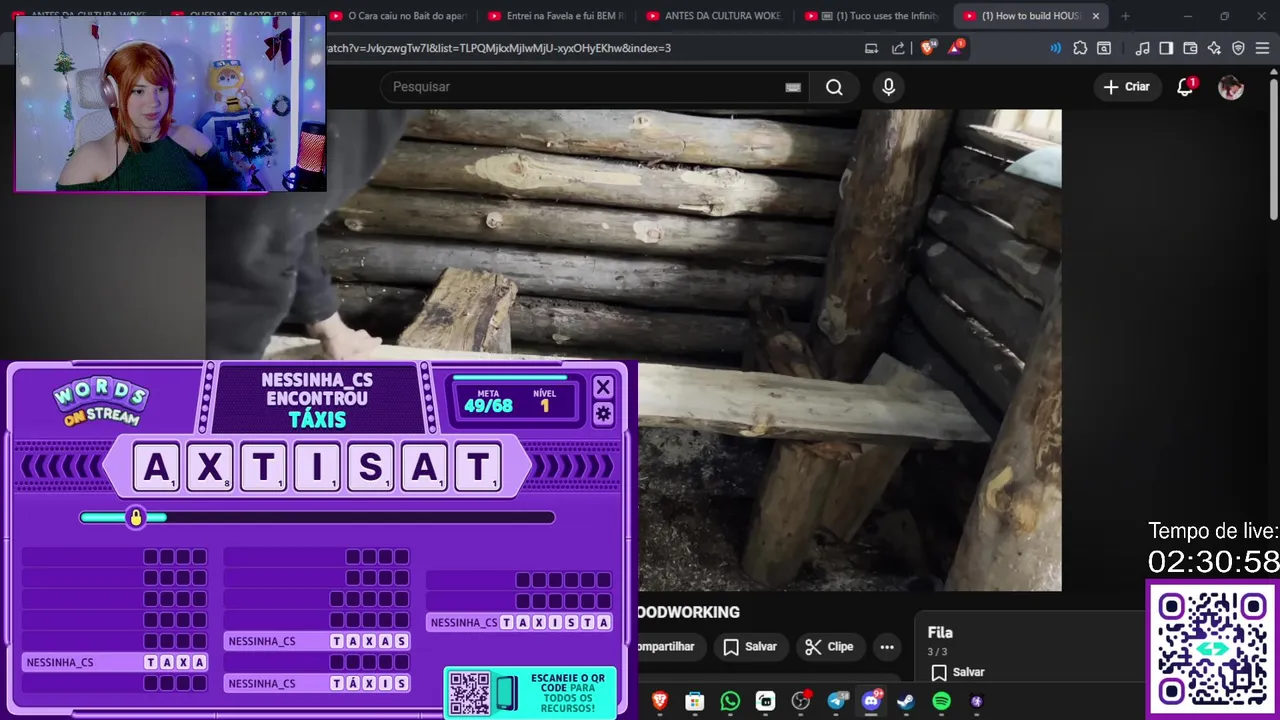Screen dimensions: 1280x720
Task: Click the install/cast icon in address bar
Action: point(871,48)
